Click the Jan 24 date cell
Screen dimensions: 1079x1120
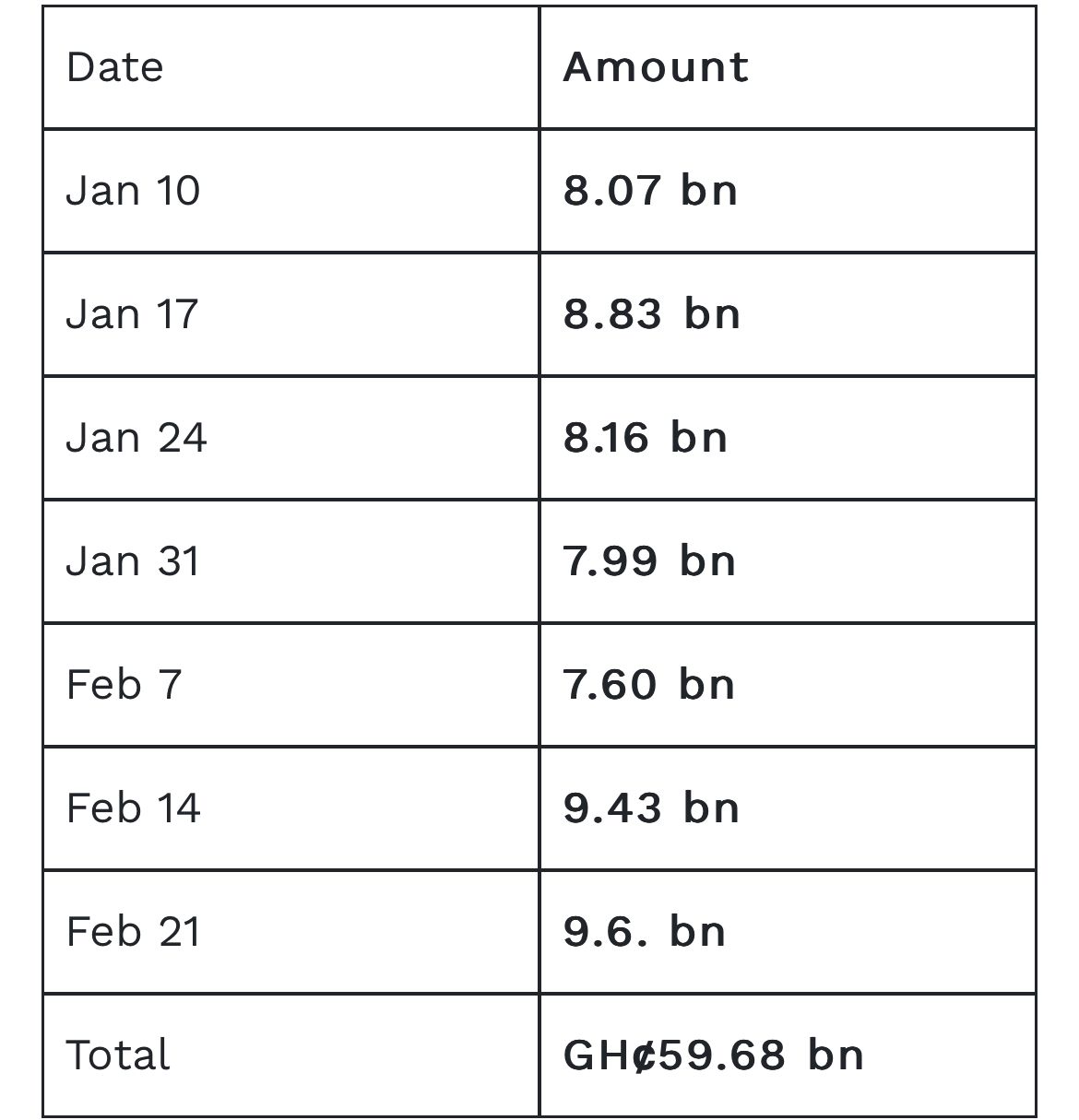(x=290, y=438)
